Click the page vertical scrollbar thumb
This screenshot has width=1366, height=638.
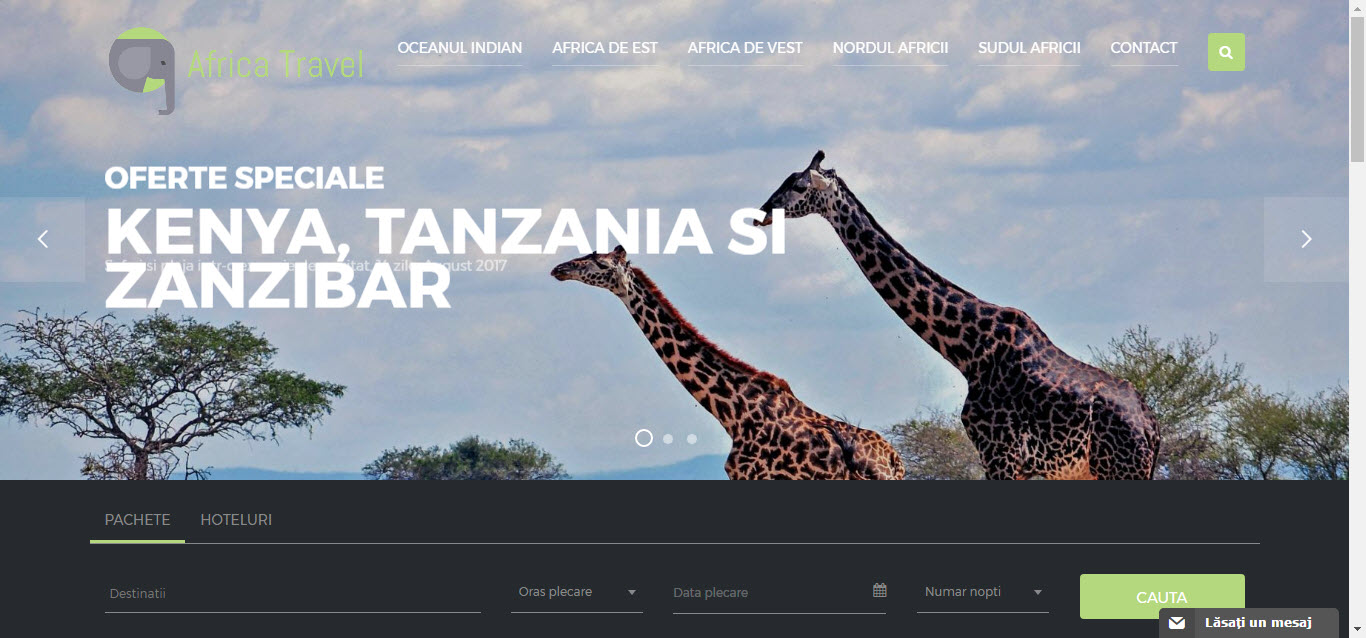click(1357, 88)
